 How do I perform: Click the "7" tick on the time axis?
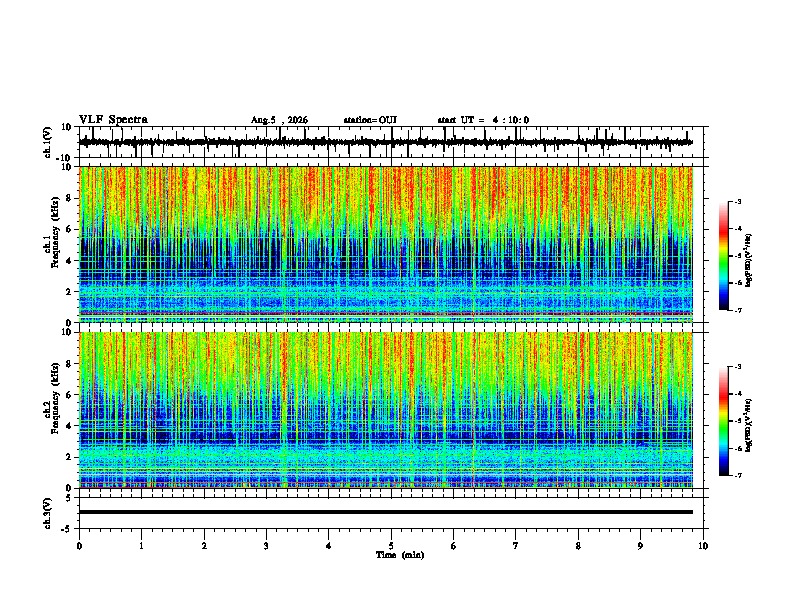[516, 546]
